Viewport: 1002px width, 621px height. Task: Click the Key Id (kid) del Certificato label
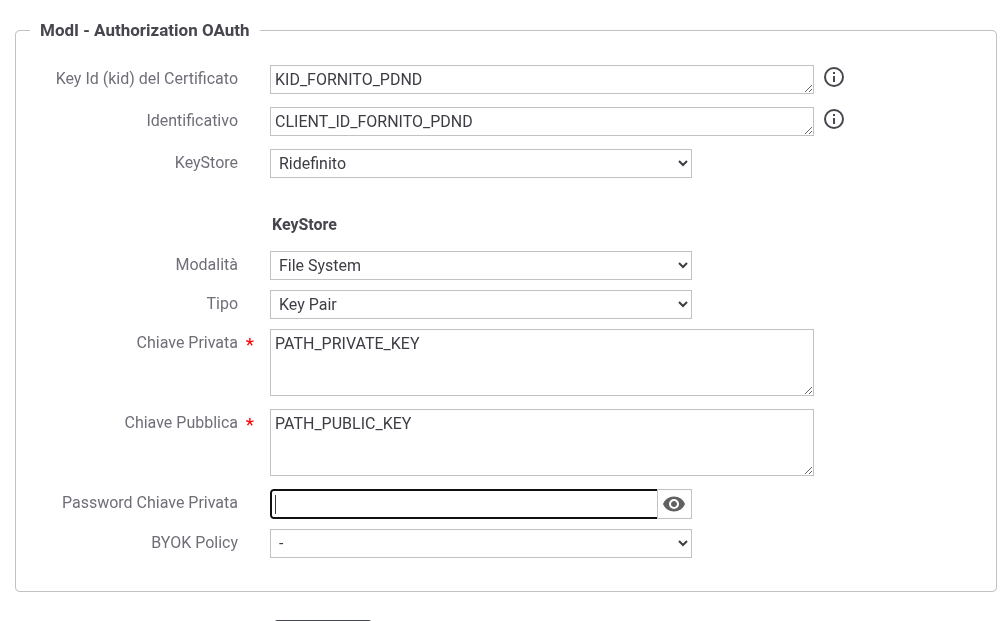point(146,79)
